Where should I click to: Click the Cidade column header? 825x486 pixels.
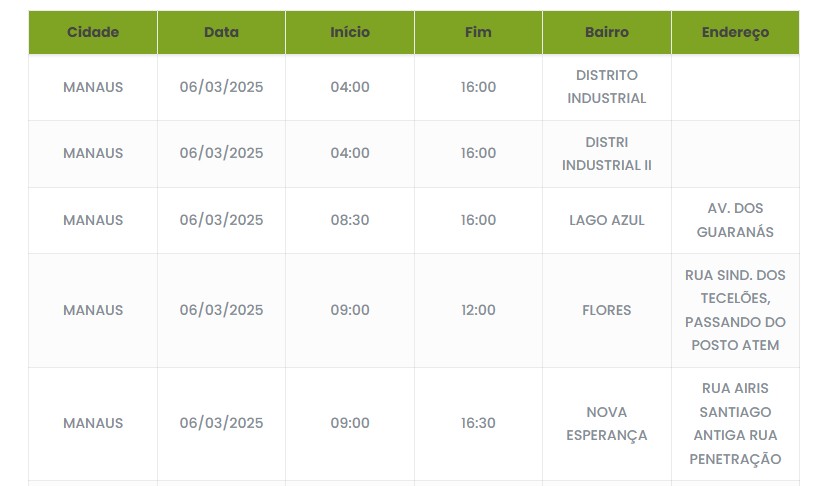click(x=93, y=32)
